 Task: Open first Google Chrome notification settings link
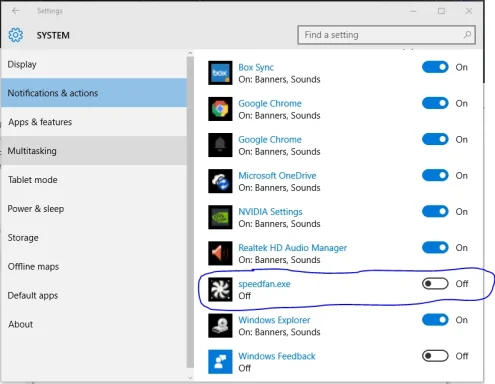270,104
